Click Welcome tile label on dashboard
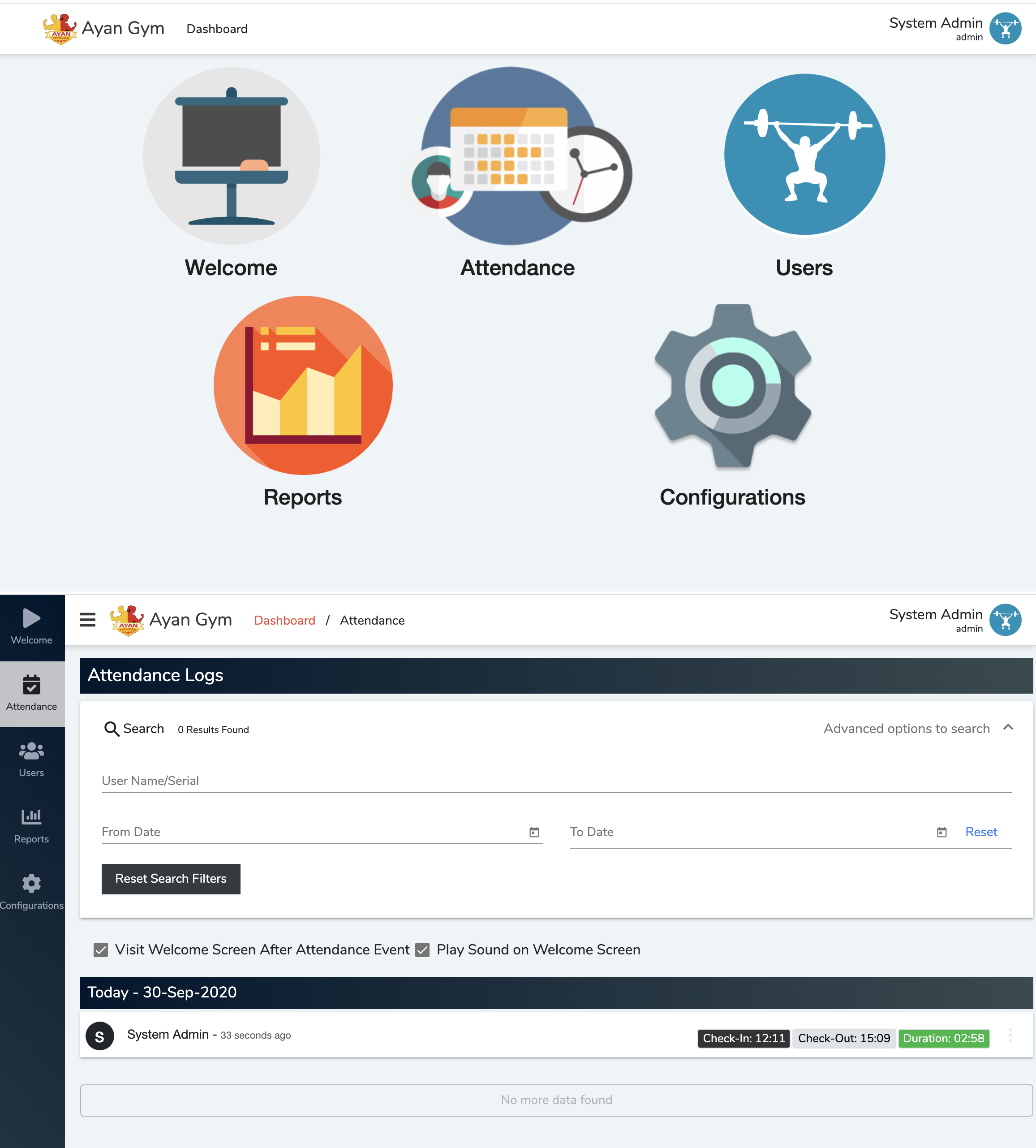 click(x=231, y=268)
